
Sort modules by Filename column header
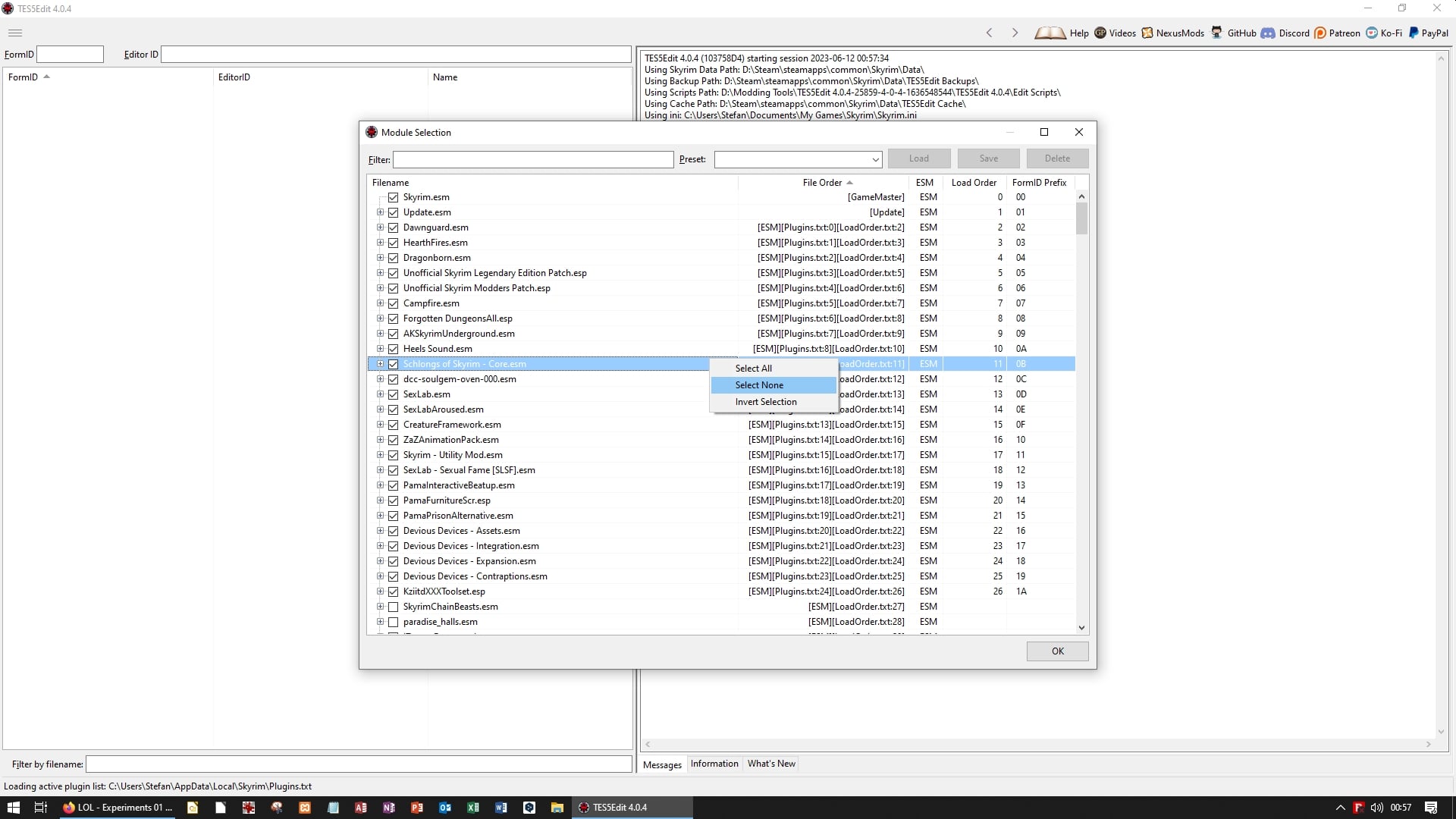pyautogui.click(x=552, y=183)
